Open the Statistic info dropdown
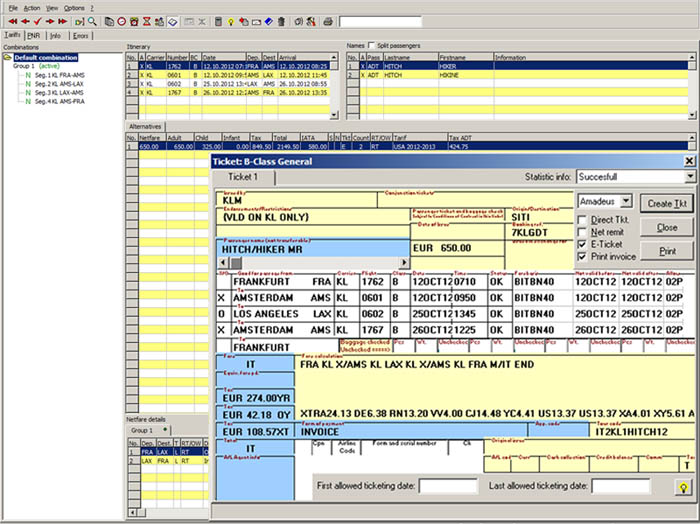 click(689, 177)
